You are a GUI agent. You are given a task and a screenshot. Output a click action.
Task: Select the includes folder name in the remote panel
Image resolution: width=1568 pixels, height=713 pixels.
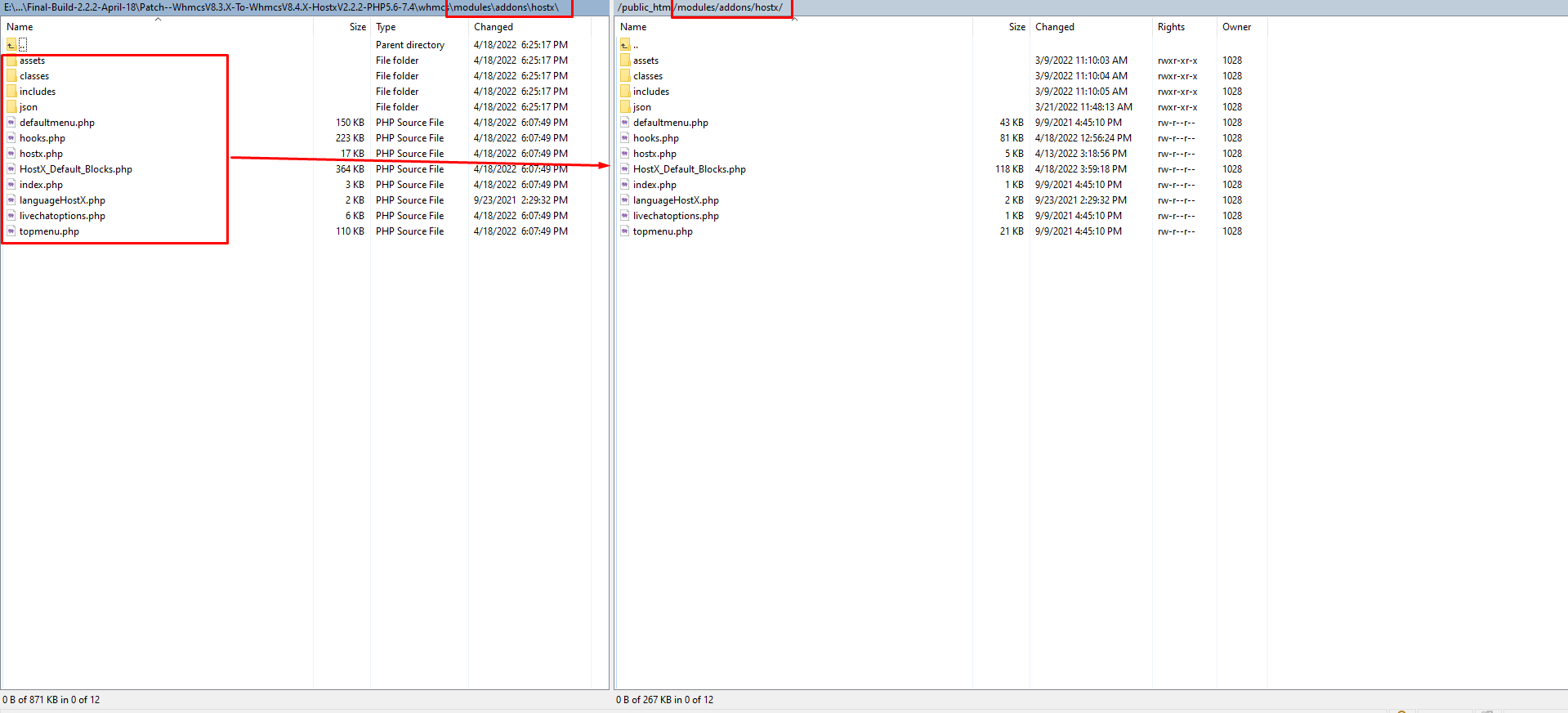650,92
